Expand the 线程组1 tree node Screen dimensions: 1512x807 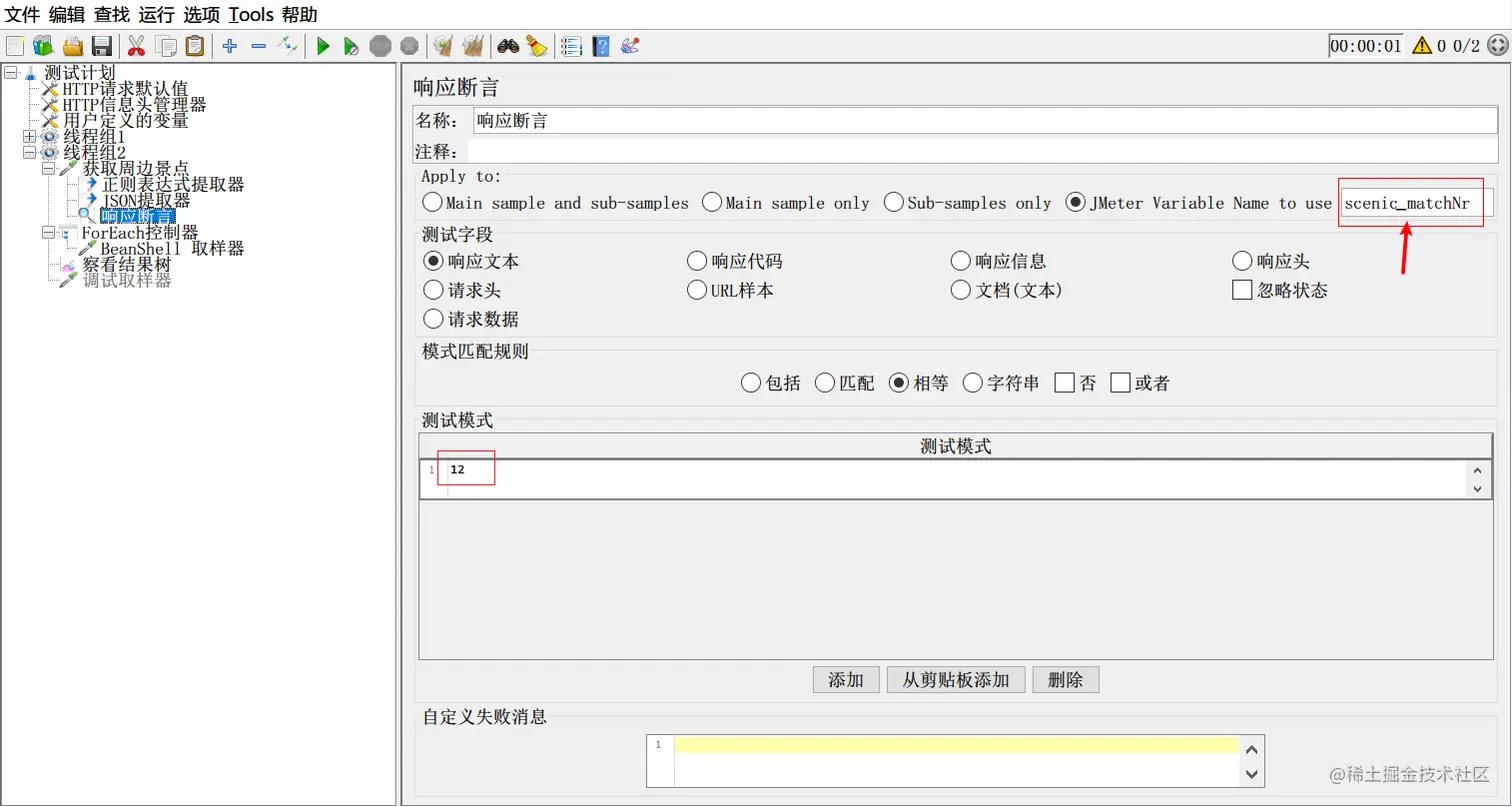pyautogui.click(x=30, y=135)
